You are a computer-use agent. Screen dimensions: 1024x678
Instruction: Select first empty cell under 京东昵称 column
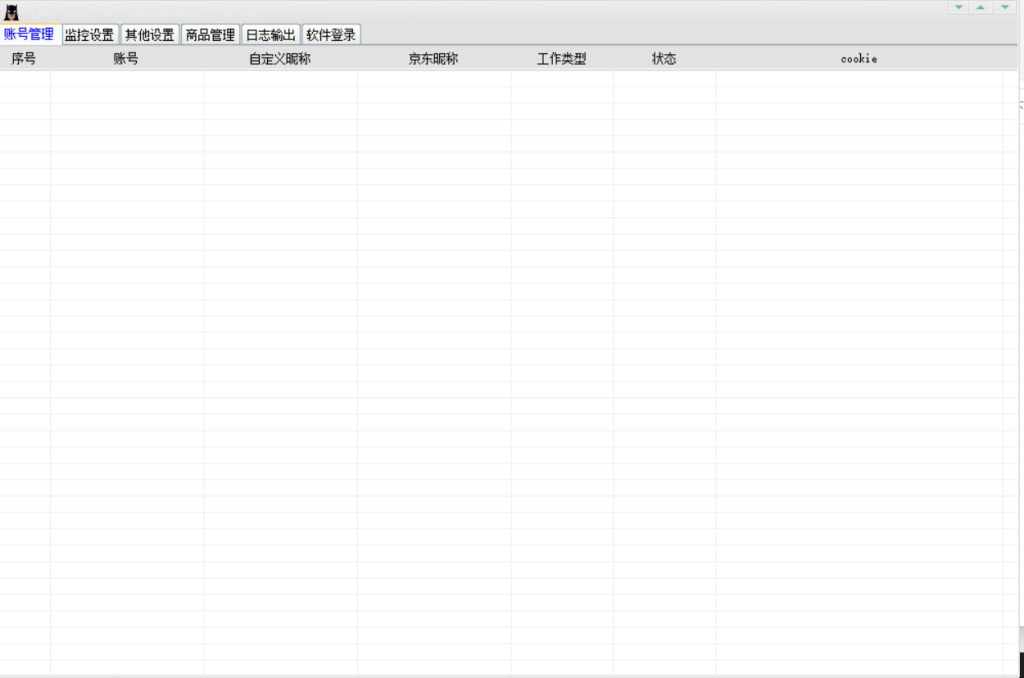pyautogui.click(x=433, y=79)
